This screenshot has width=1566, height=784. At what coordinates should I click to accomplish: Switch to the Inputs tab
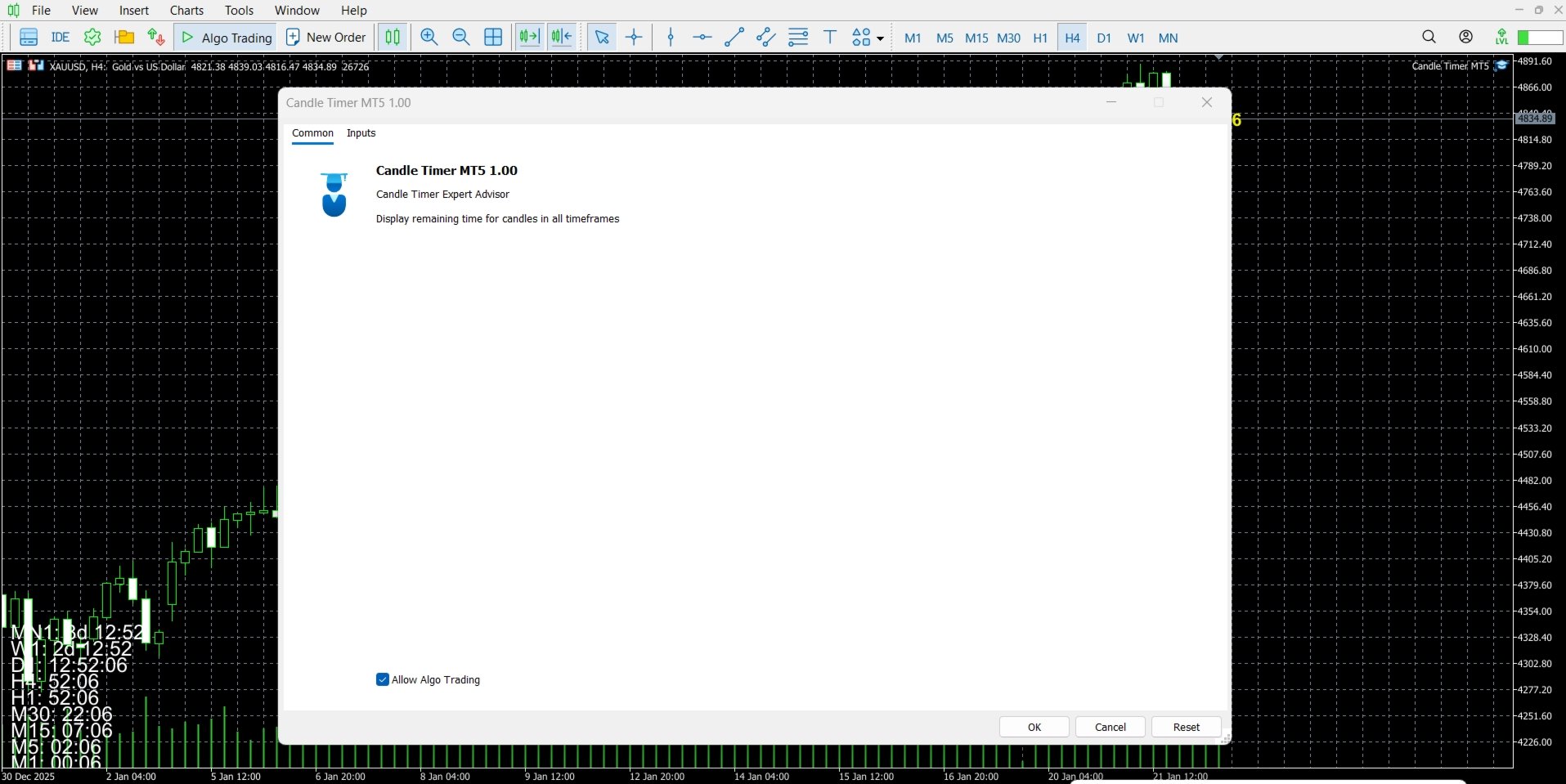361,133
